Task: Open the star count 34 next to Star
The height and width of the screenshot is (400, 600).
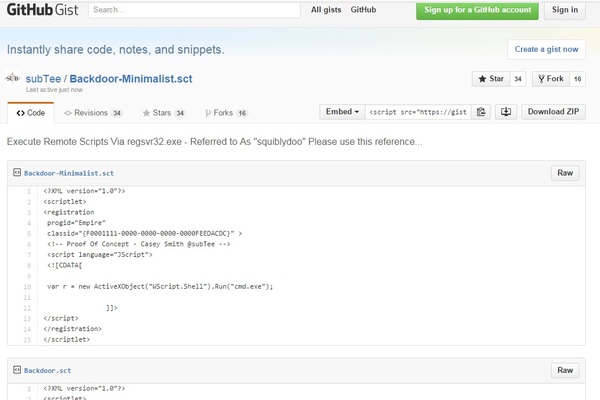Action: tap(518, 79)
